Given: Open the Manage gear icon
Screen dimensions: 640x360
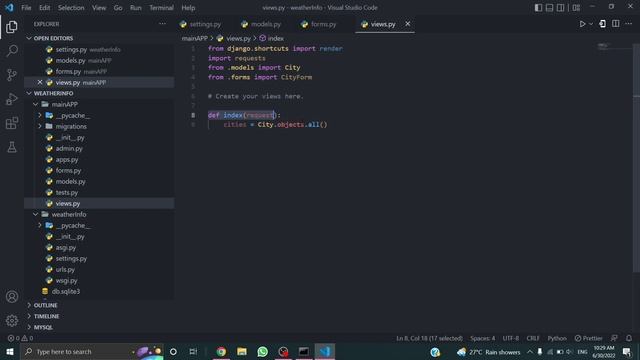Looking at the screenshot, I should [12, 321].
